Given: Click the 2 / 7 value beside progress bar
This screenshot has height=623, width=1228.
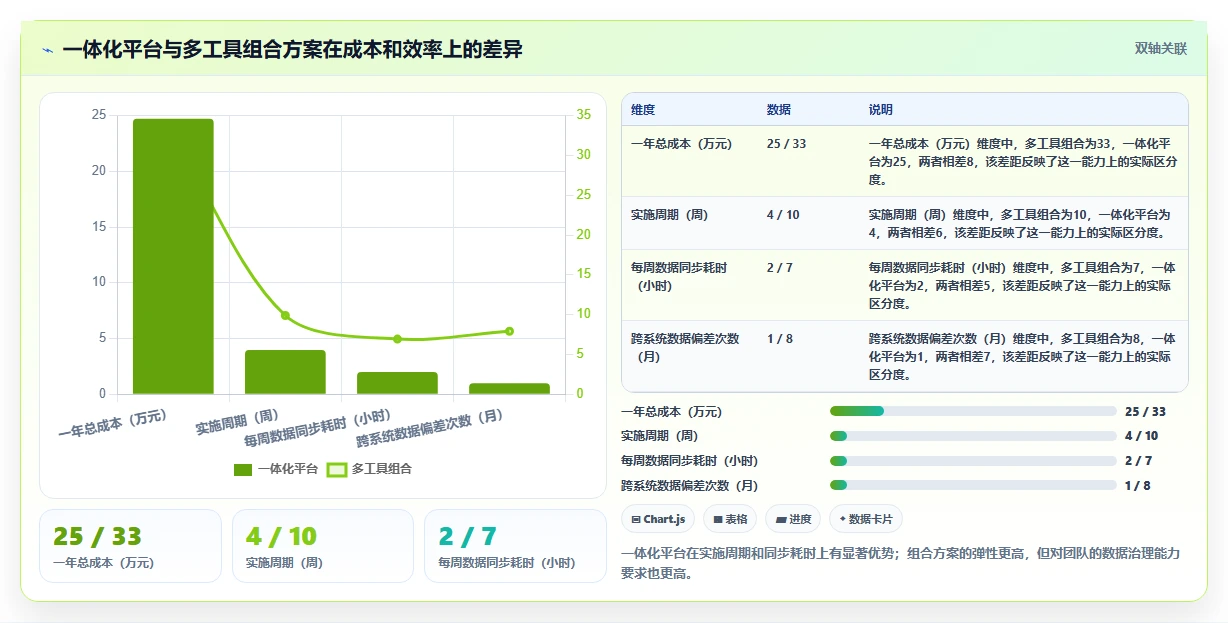Looking at the screenshot, I should (x=1138, y=461).
